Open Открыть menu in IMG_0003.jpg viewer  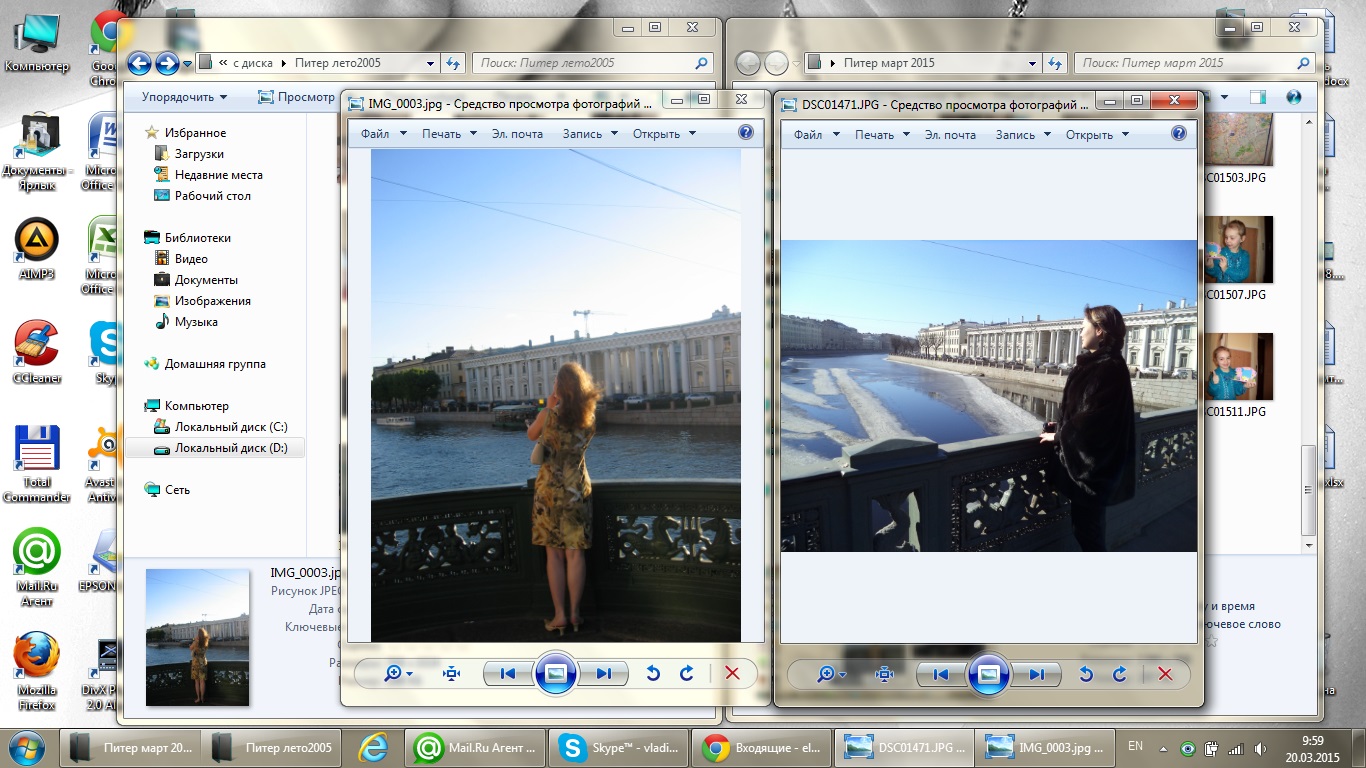click(x=664, y=133)
